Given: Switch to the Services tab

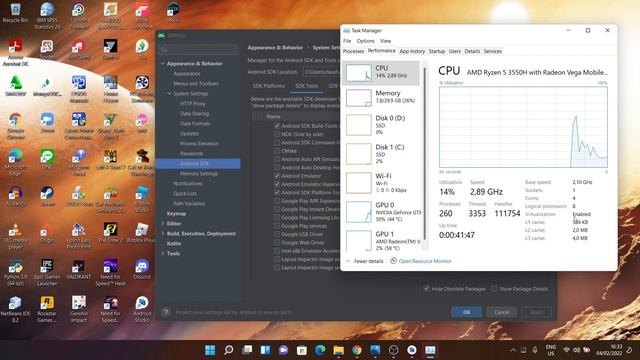Looking at the screenshot, I should [493, 51].
